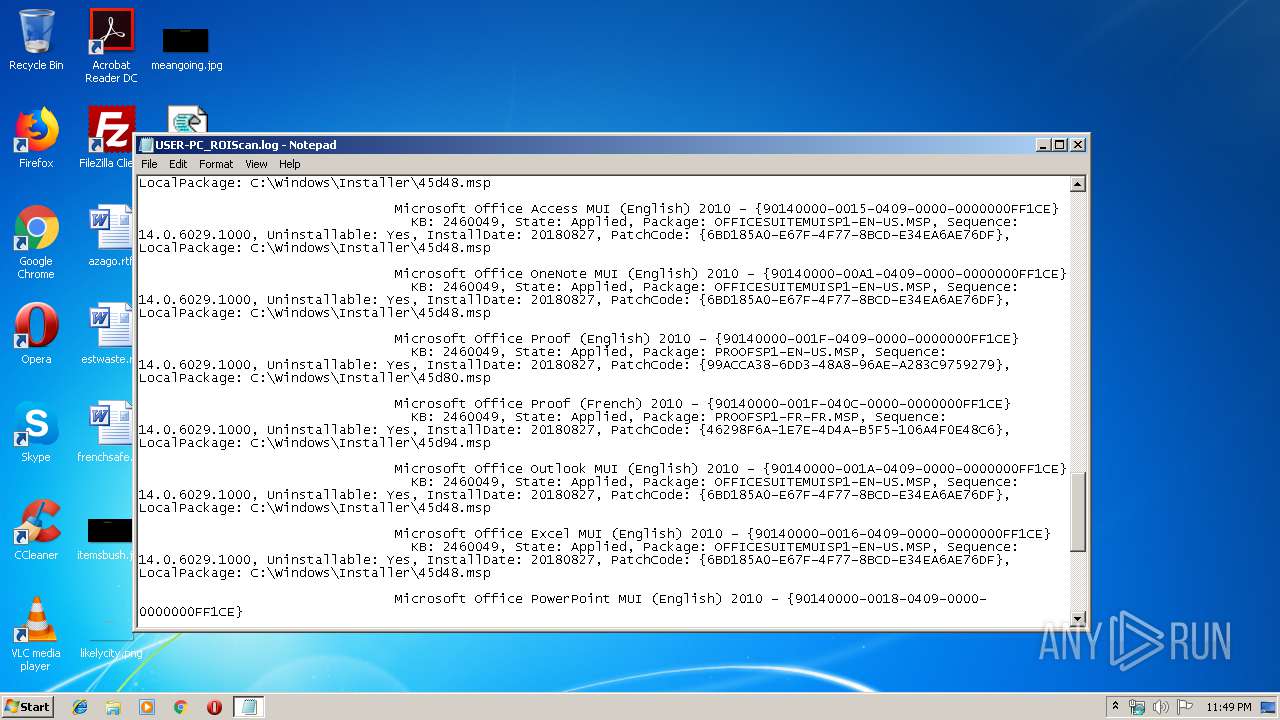Open the Start menu
Viewport: 1280px width, 720px height.
coord(27,707)
